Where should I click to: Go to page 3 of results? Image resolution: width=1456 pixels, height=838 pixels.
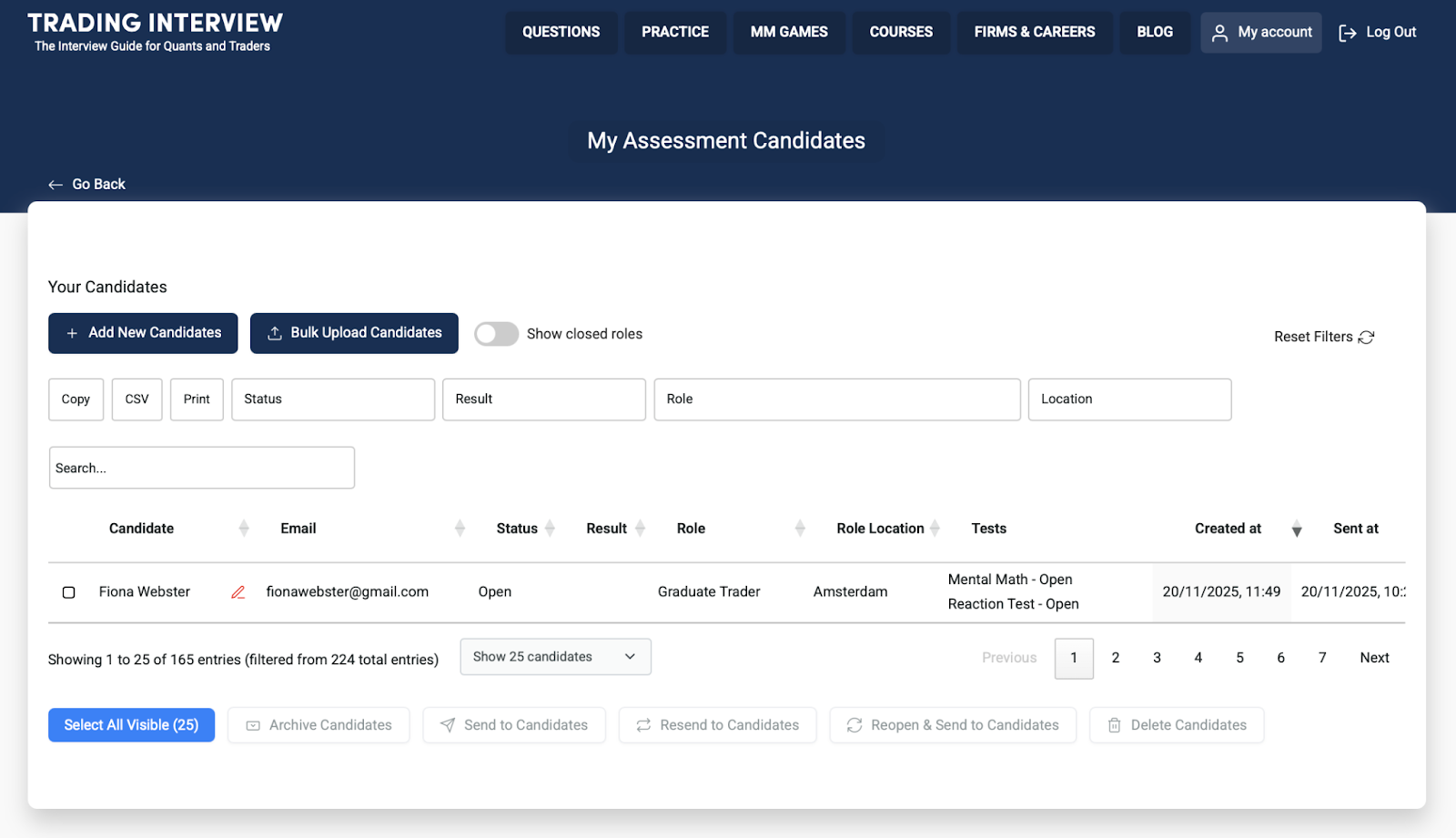click(x=1157, y=658)
